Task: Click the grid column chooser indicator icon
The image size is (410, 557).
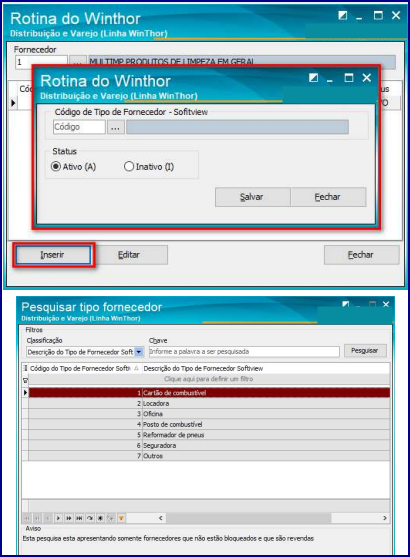Action: point(25,368)
